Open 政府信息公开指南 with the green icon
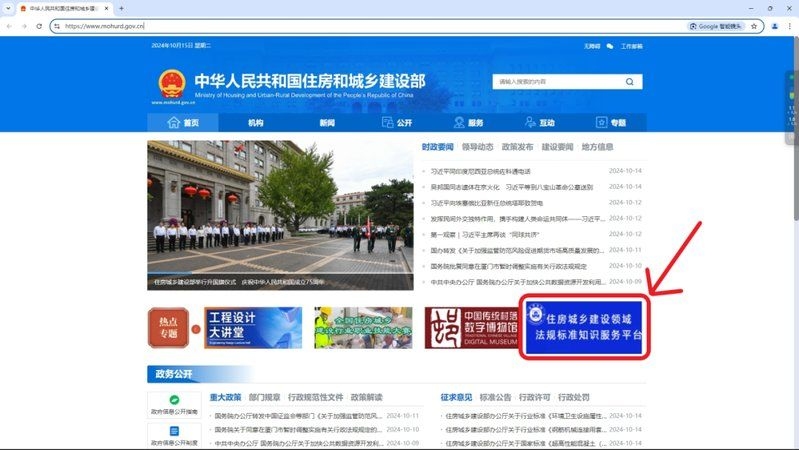The height and width of the screenshot is (450, 799). (x=174, y=405)
